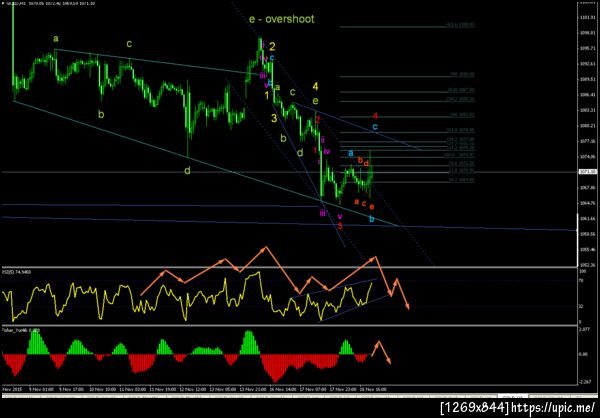Select the yellow '2' wave label at the peak
The height and width of the screenshot is (418, 600).
tap(272, 47)
